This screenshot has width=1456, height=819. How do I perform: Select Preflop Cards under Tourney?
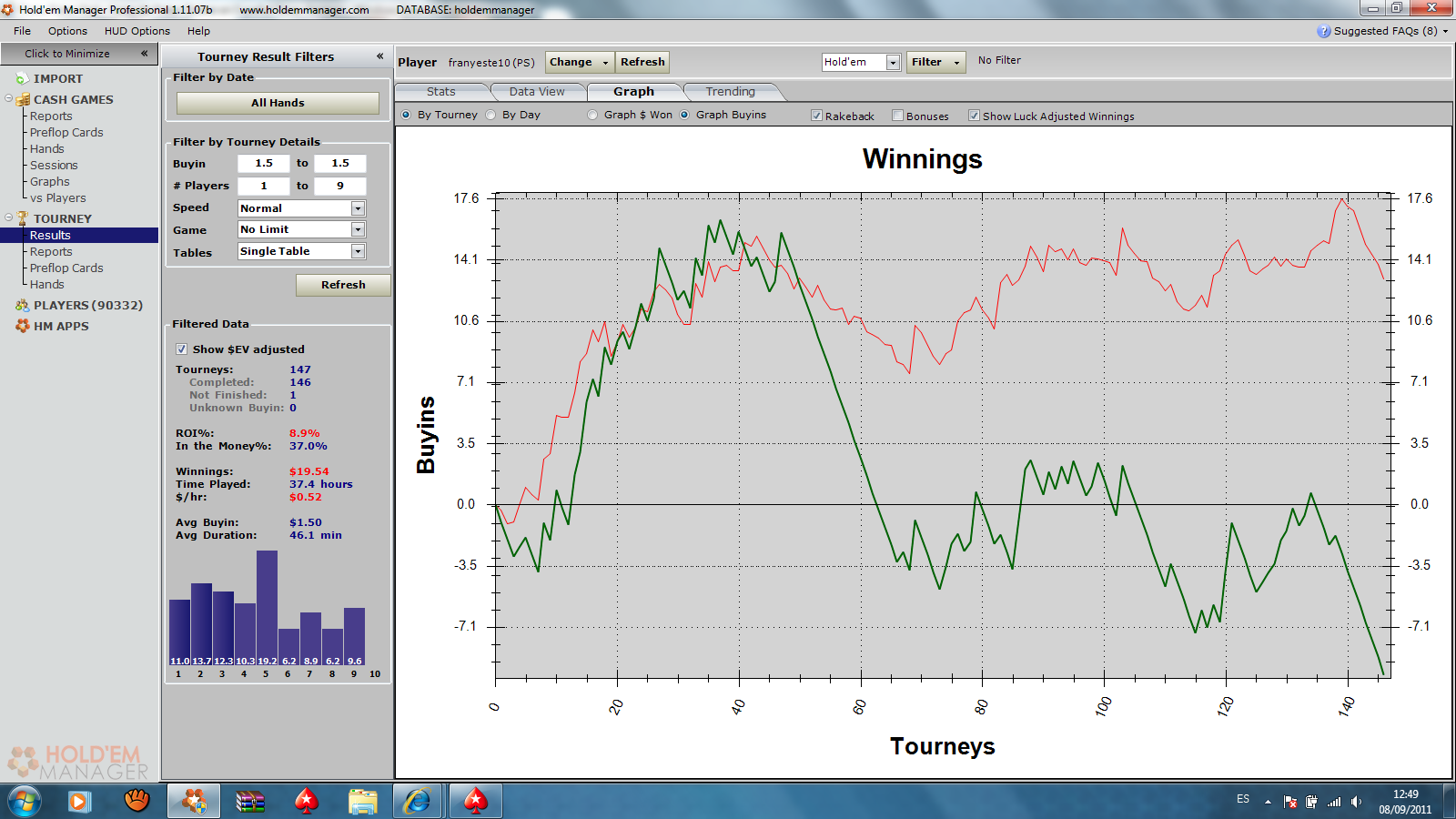tap(66, 268)
